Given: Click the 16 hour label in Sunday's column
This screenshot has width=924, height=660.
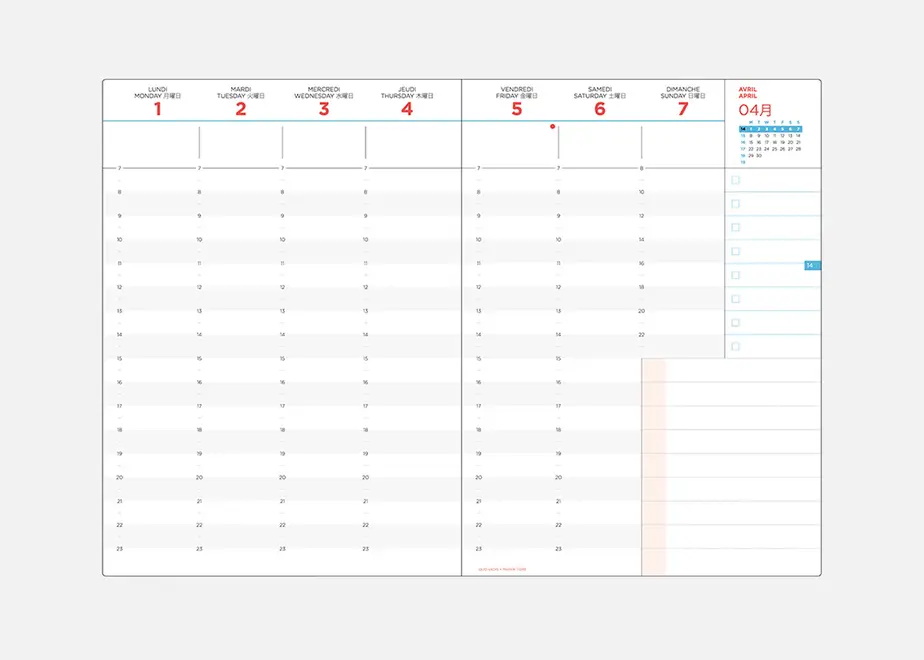Looking at the screenshot, I should coord(641,263).
